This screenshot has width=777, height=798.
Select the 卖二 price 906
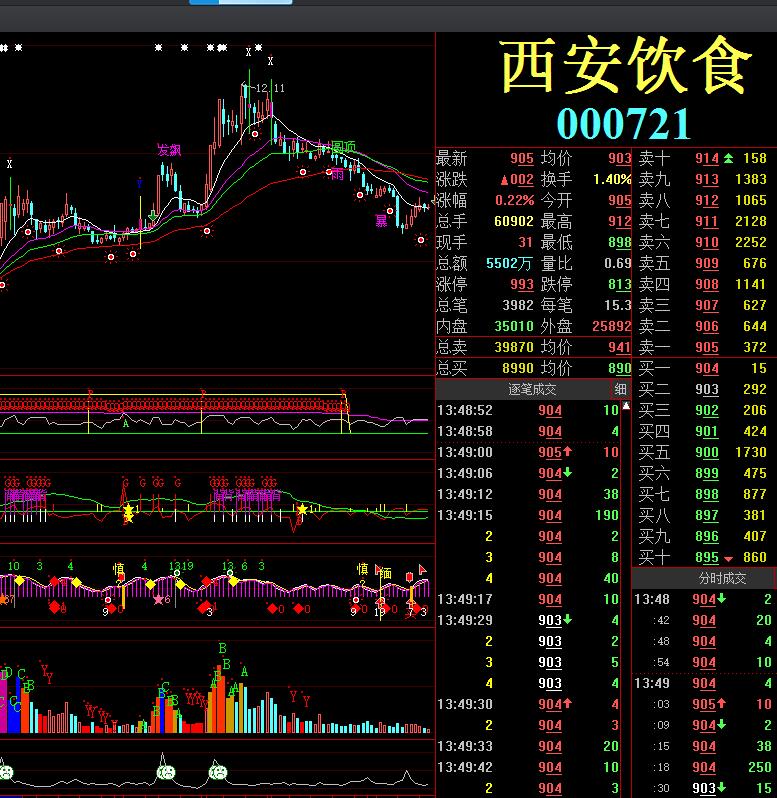(x=707, y=326)
